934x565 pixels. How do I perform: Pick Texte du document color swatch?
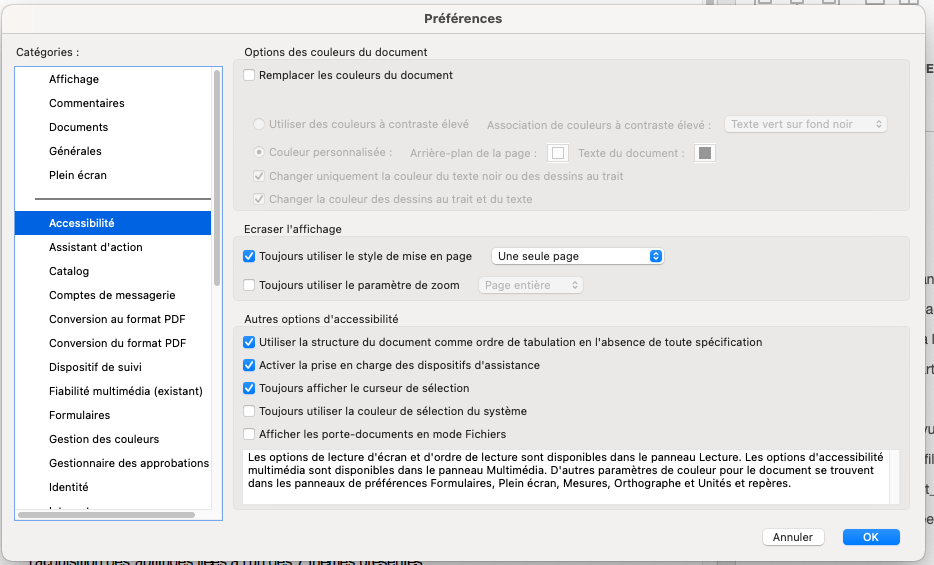pos(705,153)
